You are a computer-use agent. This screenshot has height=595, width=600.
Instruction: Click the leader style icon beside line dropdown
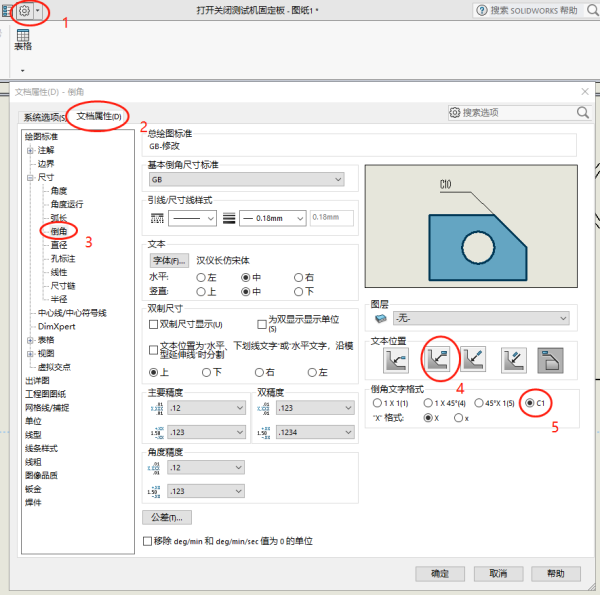click(x=157, y=218)
